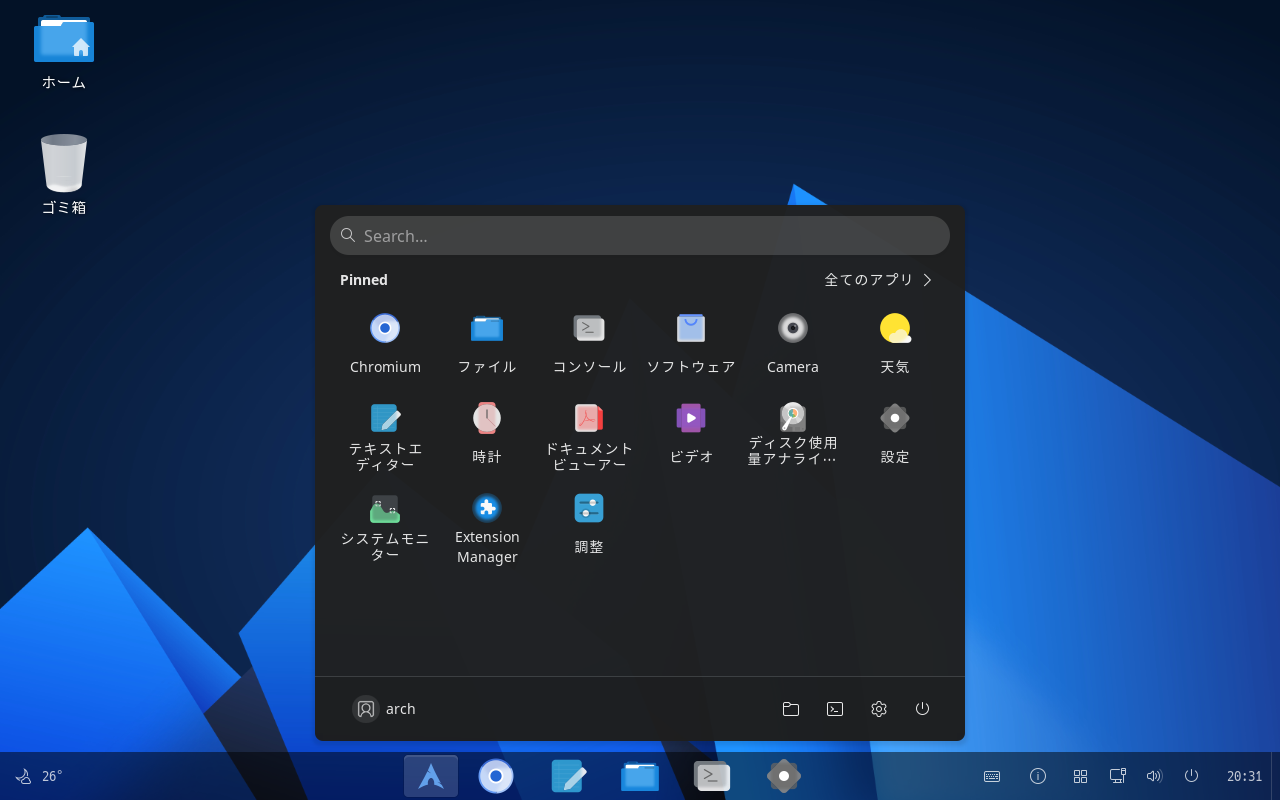This screenshot has width=1280, height=800.
Task: Launch ファイル from the pinned grid
Action: point(487,343)
